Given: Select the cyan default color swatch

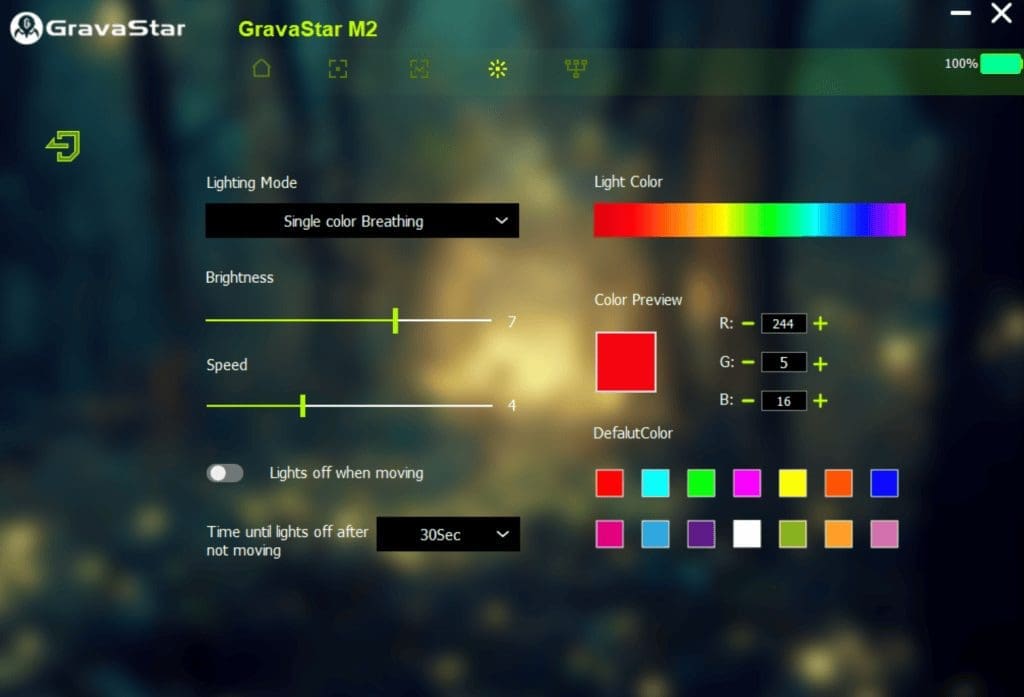Looking at the screenshot, I should click(x=655, y=483).
